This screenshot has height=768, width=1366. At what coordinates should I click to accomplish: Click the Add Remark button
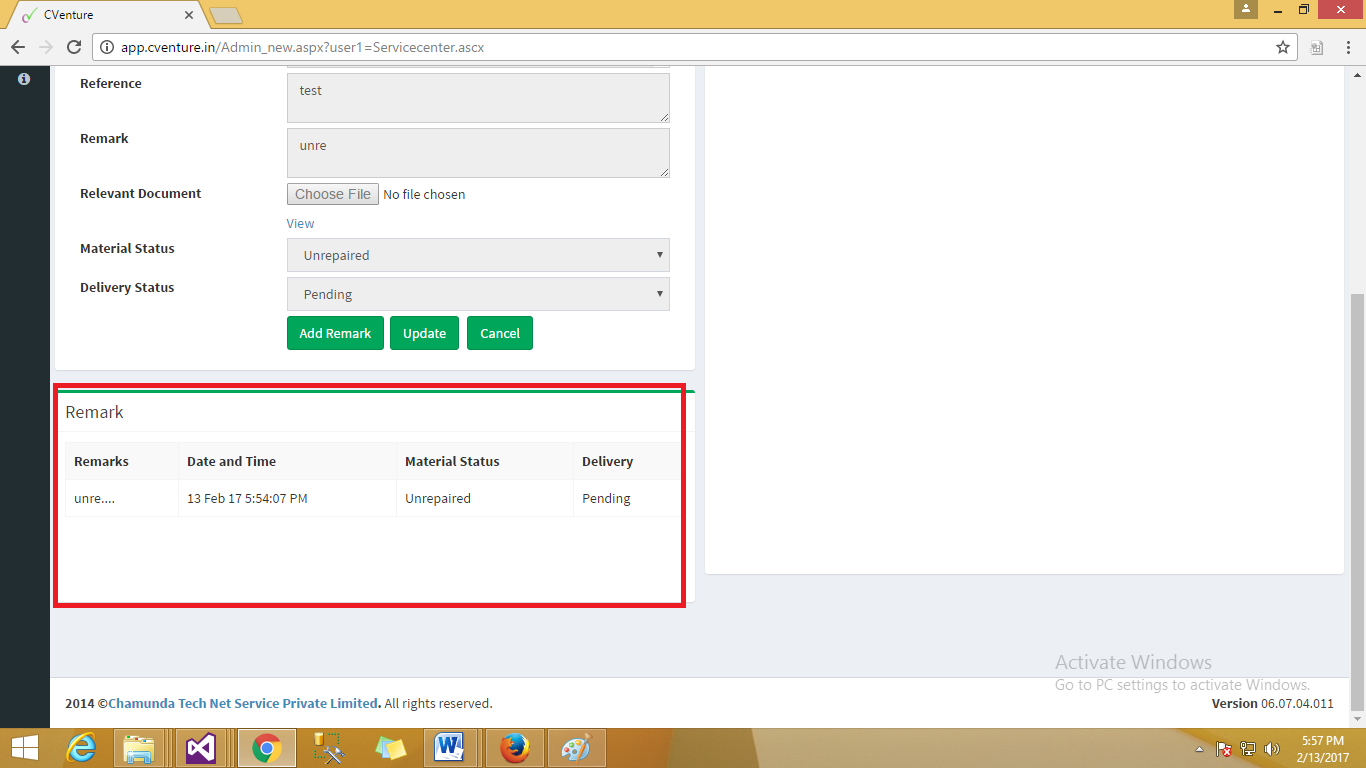coord(335,333)
